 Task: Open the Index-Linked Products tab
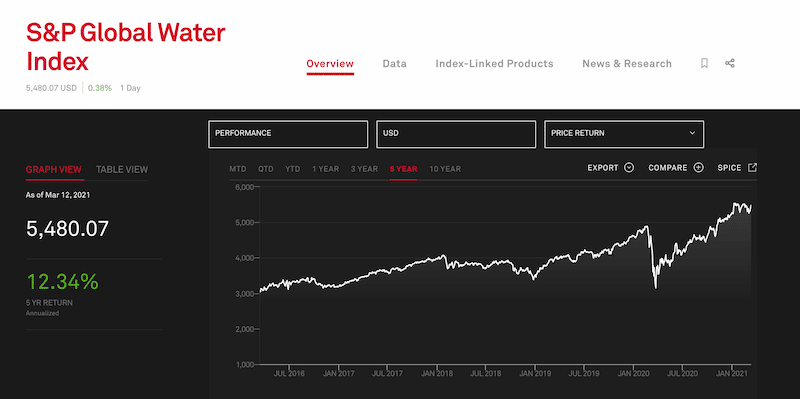click(494, 64)
